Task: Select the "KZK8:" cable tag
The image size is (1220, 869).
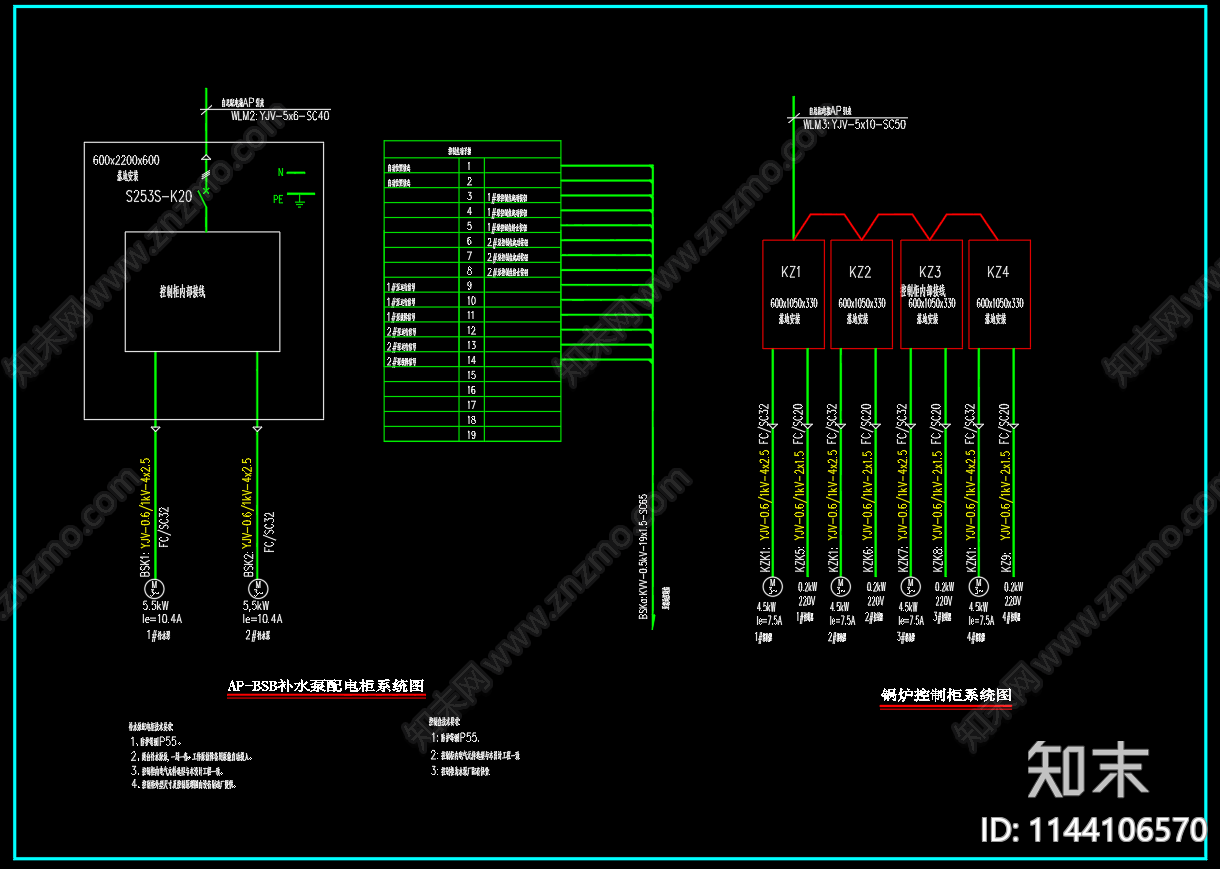Action: tap(938, 561)
